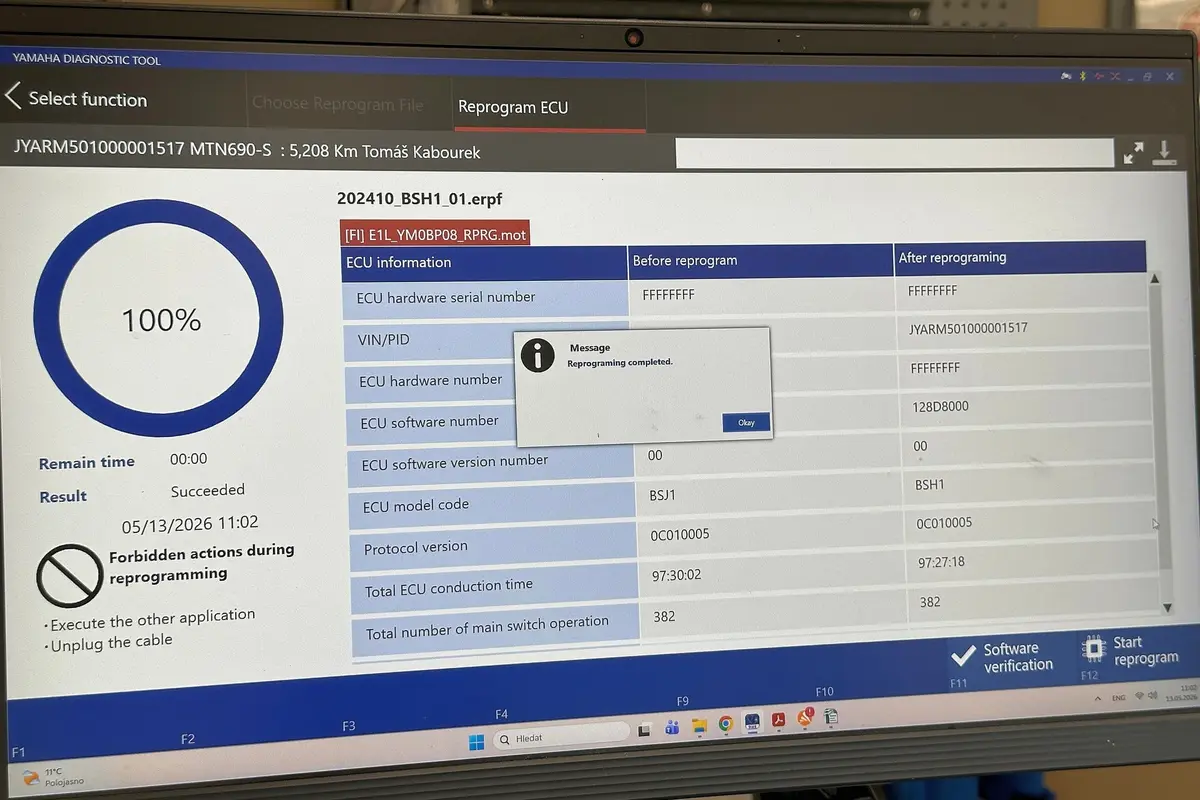
Task: Click the volume speaker tray icon
Action: point(1153,695)
